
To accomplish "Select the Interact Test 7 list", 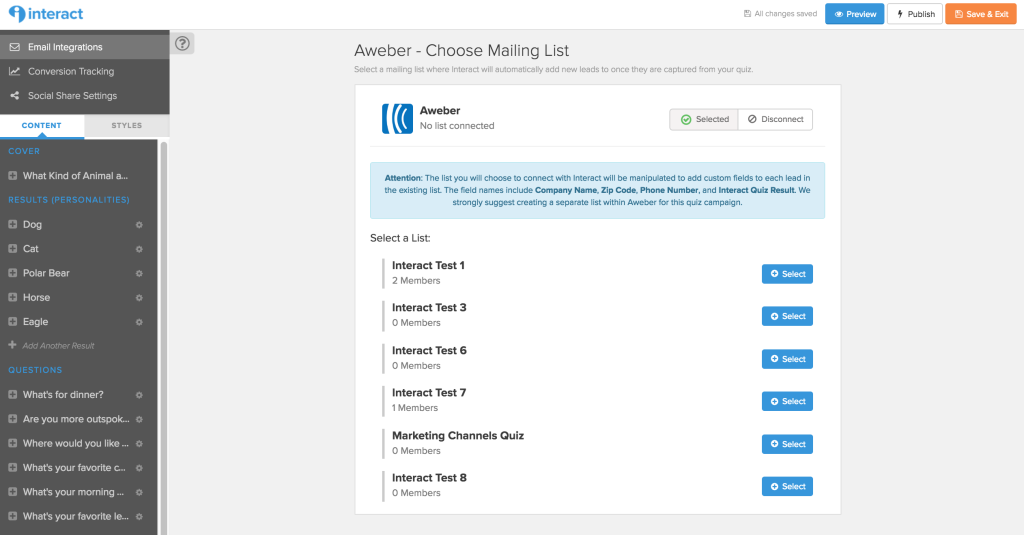I will pos(787,401).
